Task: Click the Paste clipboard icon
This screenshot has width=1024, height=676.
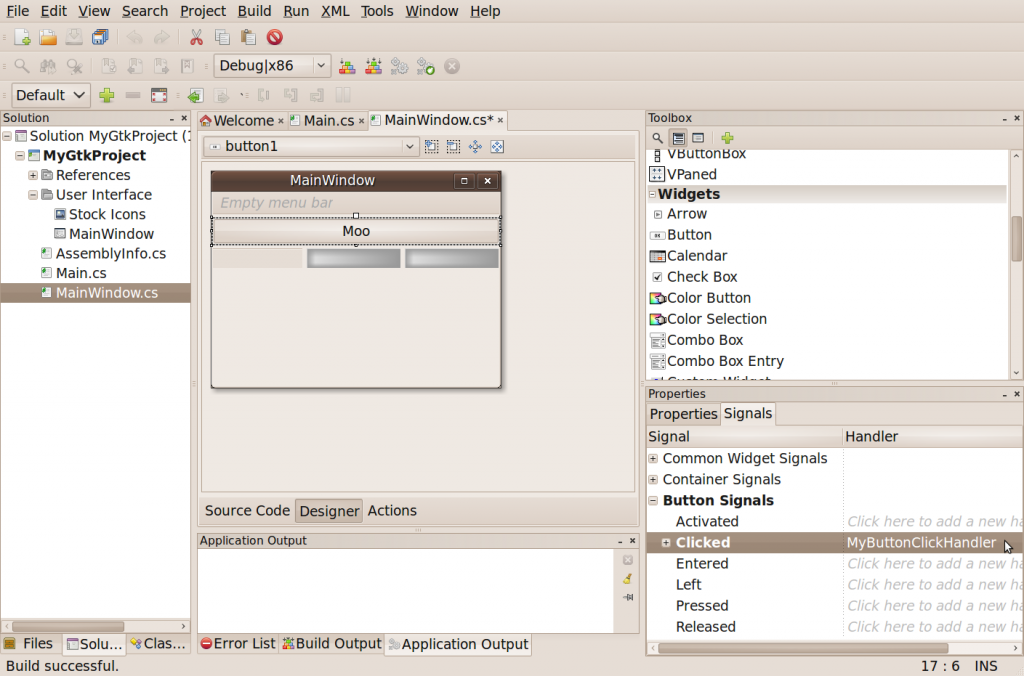Action: coord(248,37)
